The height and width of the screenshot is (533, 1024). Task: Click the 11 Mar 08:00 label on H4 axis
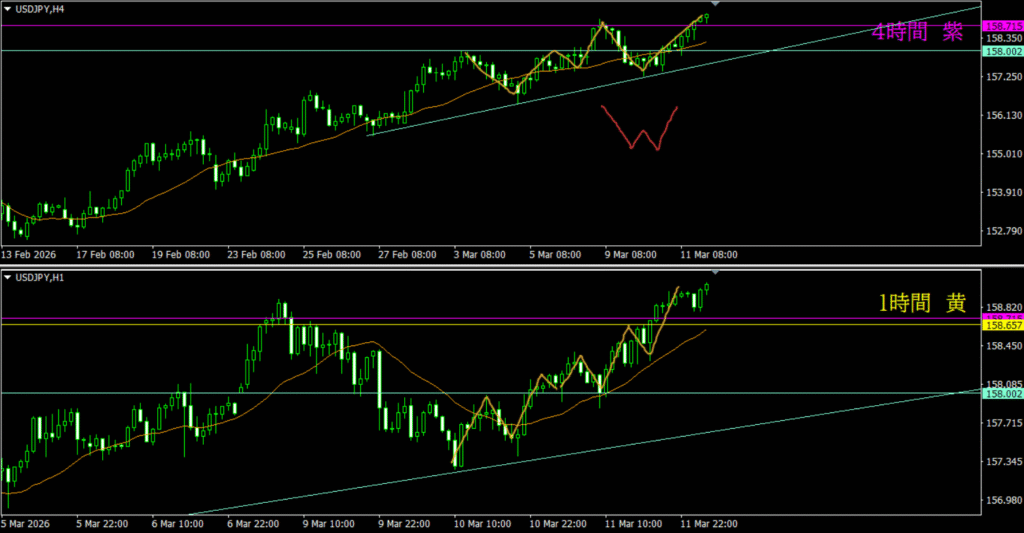click(x=708, y=255)
